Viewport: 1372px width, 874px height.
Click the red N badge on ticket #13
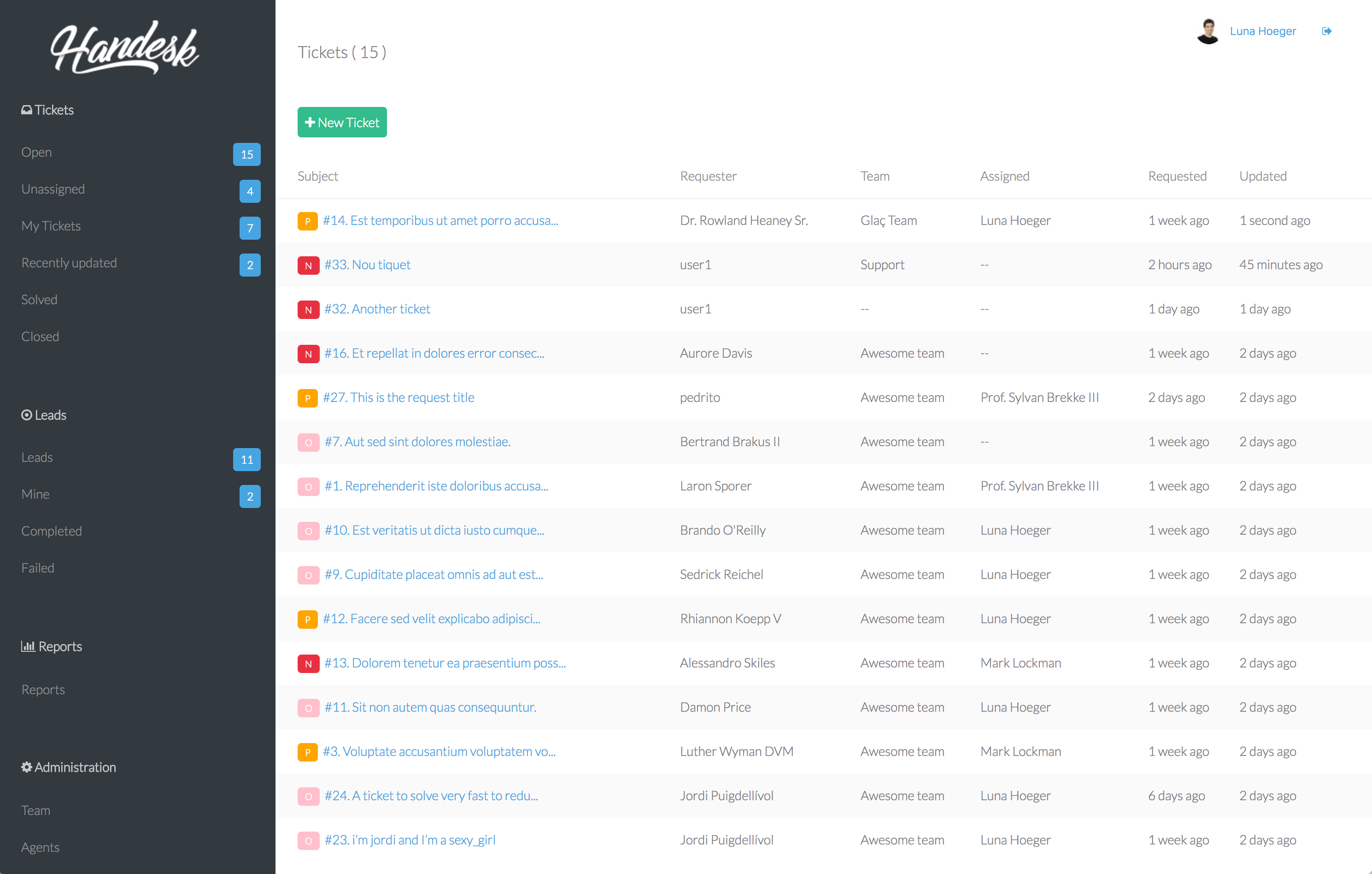click(x=308, y=664)
